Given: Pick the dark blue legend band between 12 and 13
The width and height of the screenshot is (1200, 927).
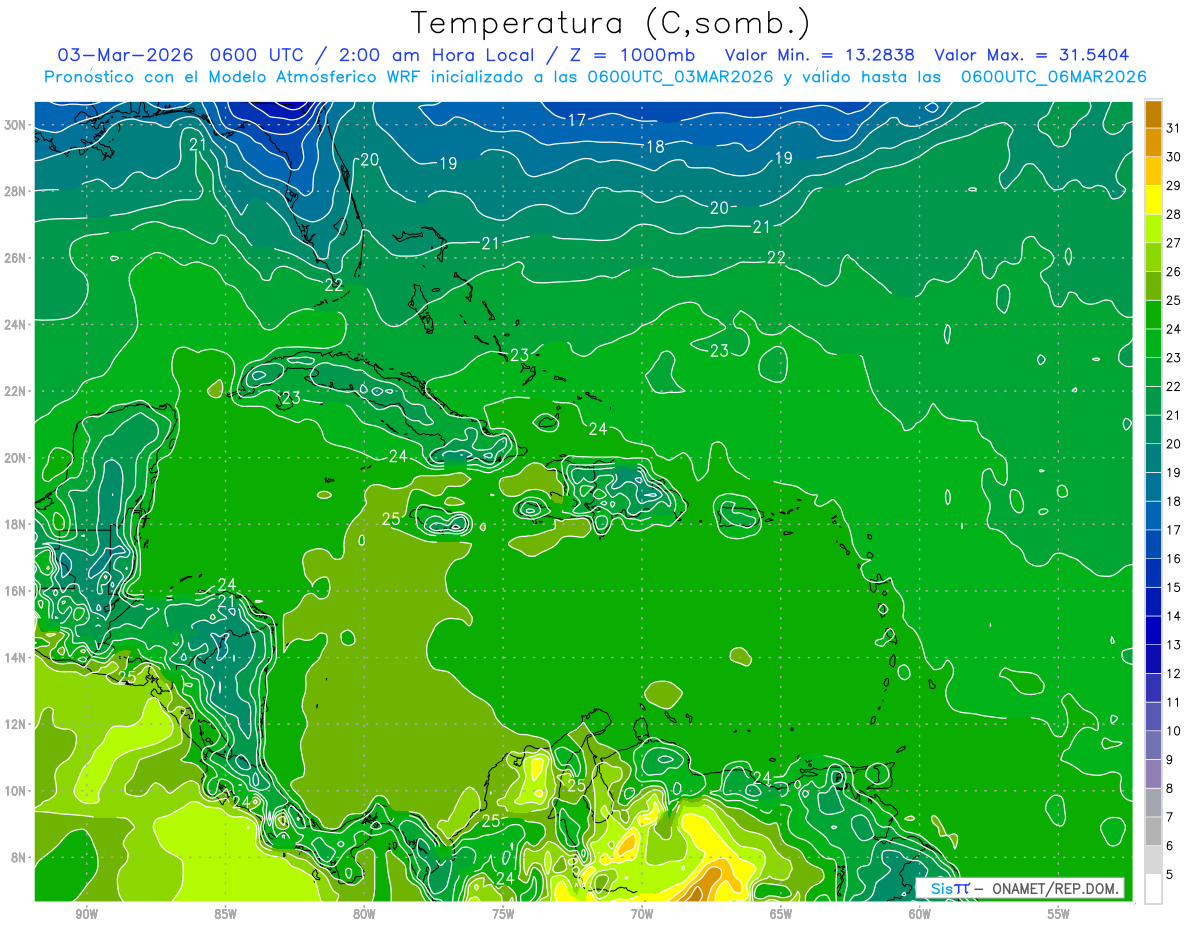Looking at the screenshot, I should tap(1153, 660).
